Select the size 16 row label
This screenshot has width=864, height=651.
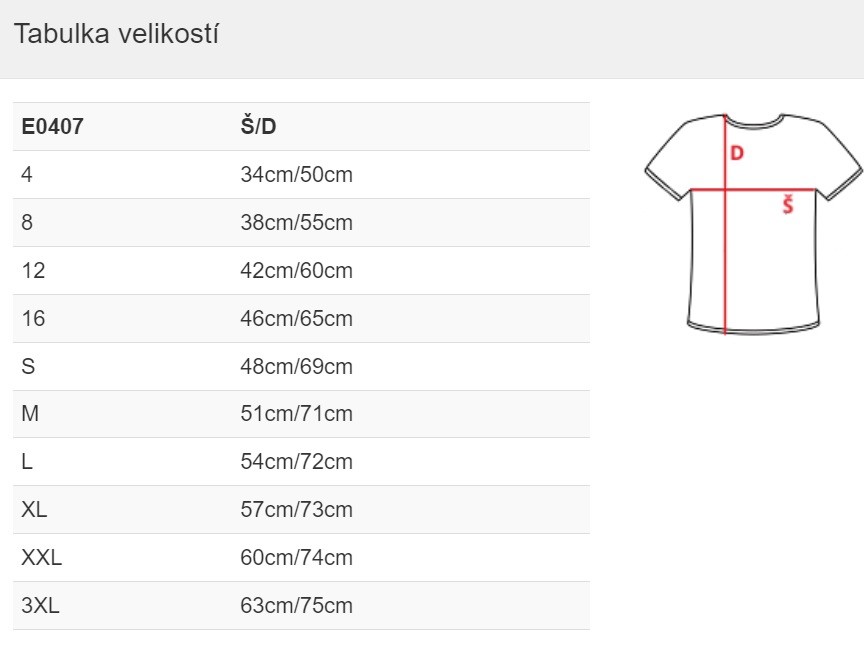(x=33, y=319)
